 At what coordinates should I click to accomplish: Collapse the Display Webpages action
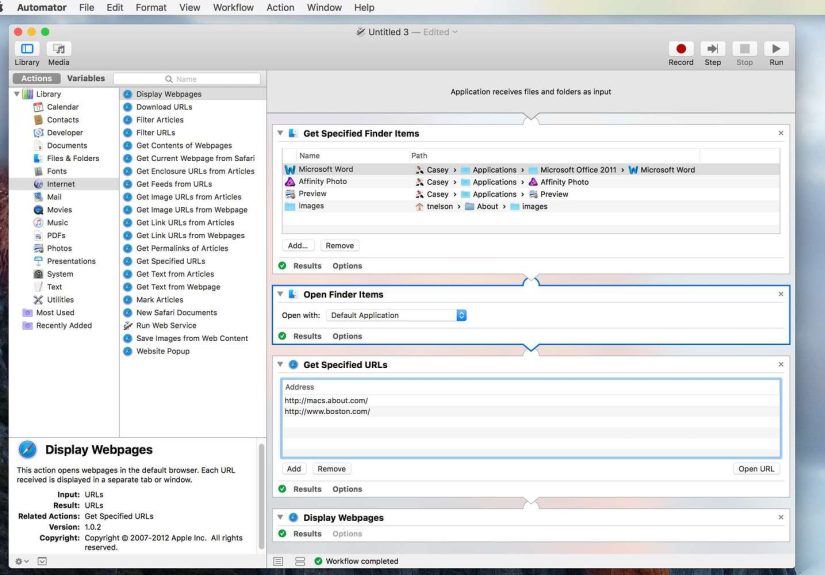coord(280,517)
